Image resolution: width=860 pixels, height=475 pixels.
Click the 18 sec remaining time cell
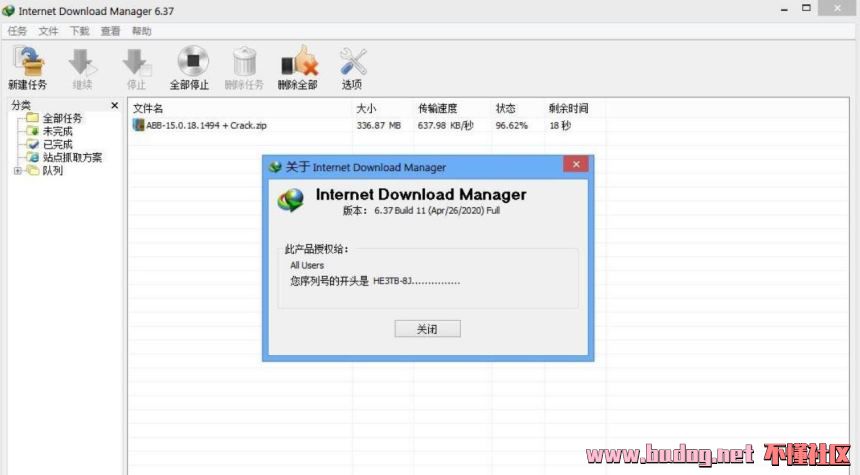tap(560, 126)
